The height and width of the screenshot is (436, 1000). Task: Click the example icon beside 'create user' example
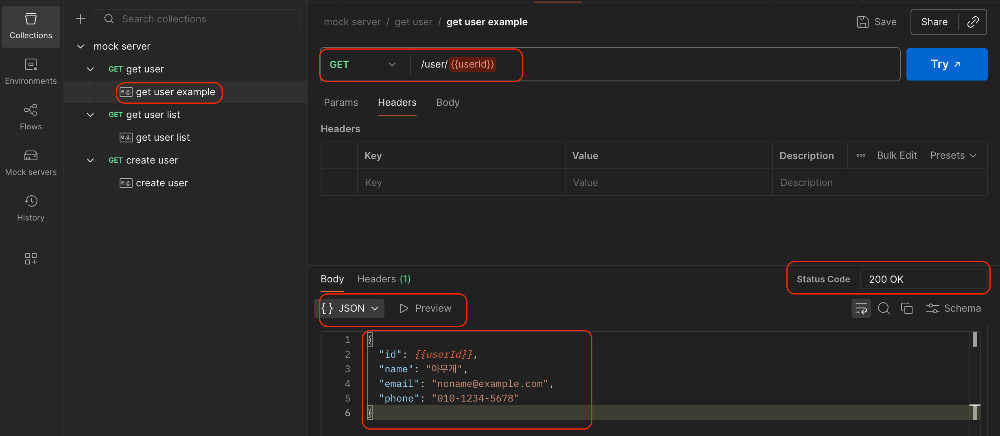(126, 183)
